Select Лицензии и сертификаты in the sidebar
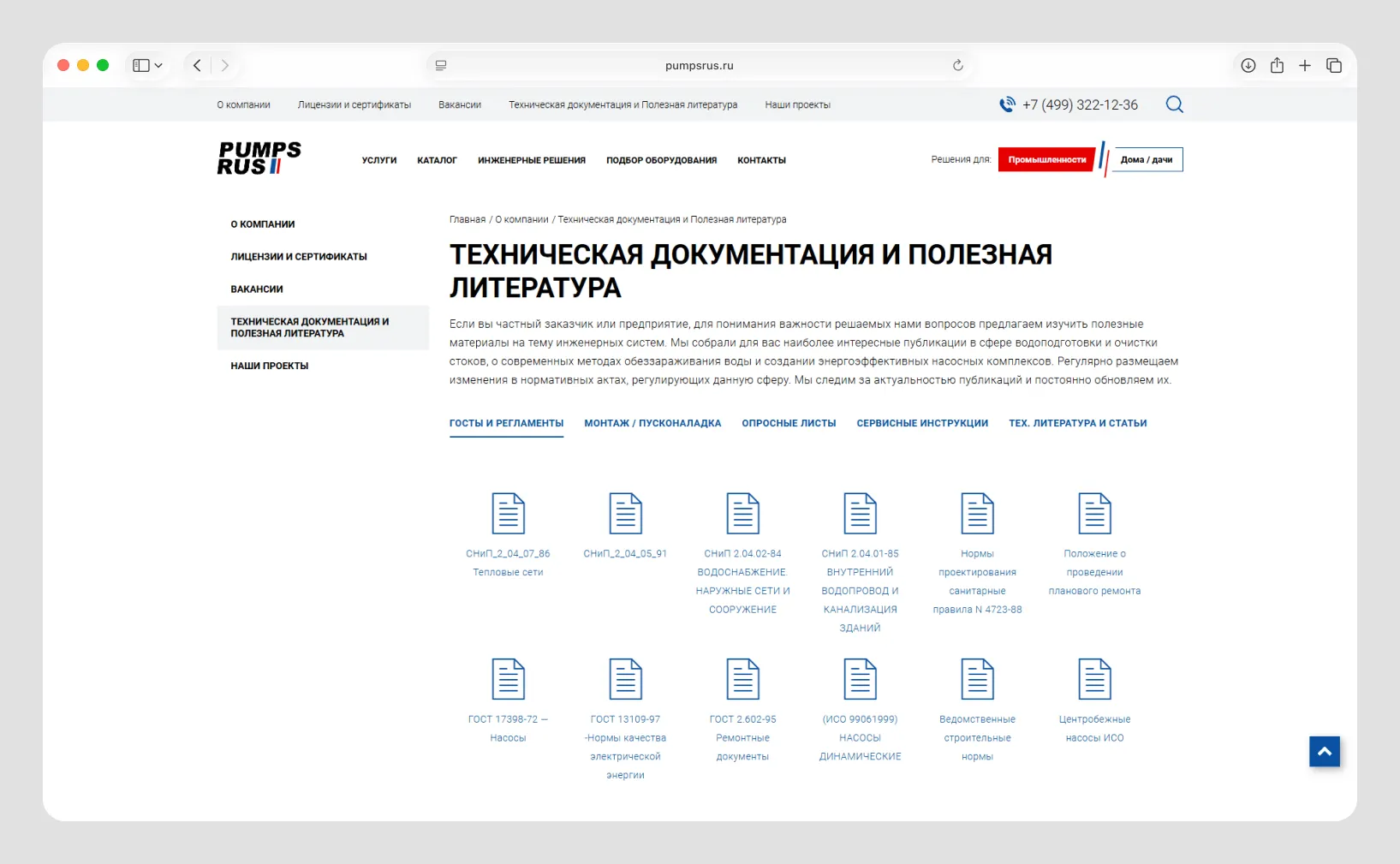The image size is (1400, 864). click(x=299, y=257)
